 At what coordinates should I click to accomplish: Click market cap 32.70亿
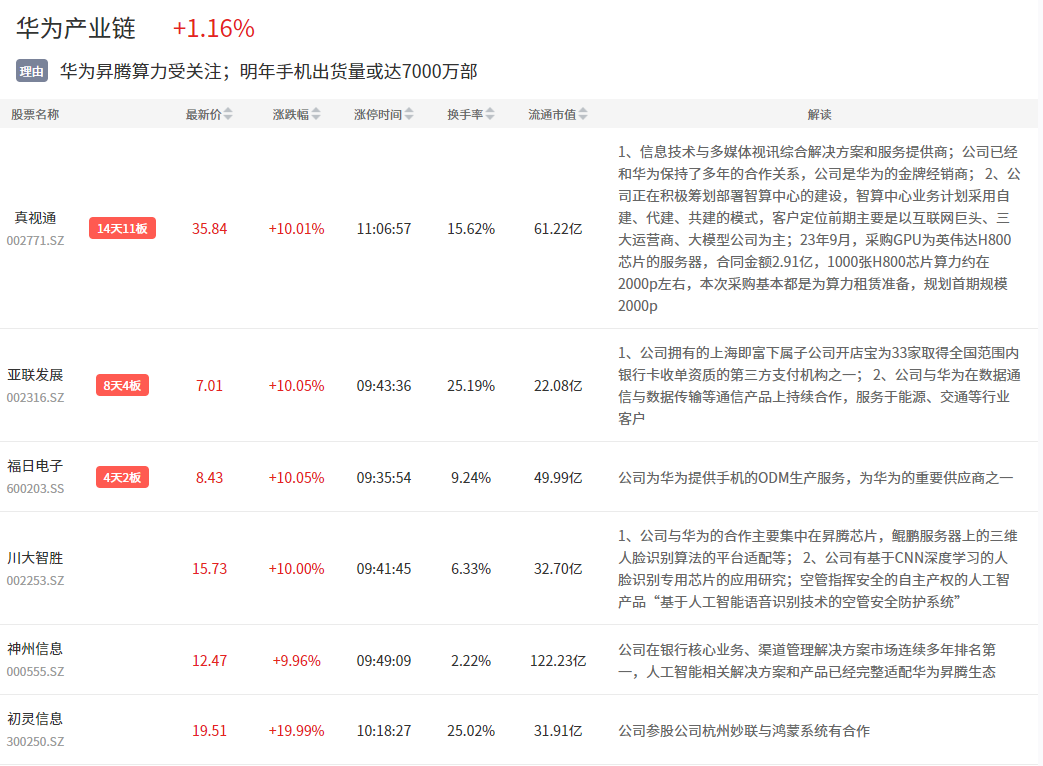pos(558,569)
